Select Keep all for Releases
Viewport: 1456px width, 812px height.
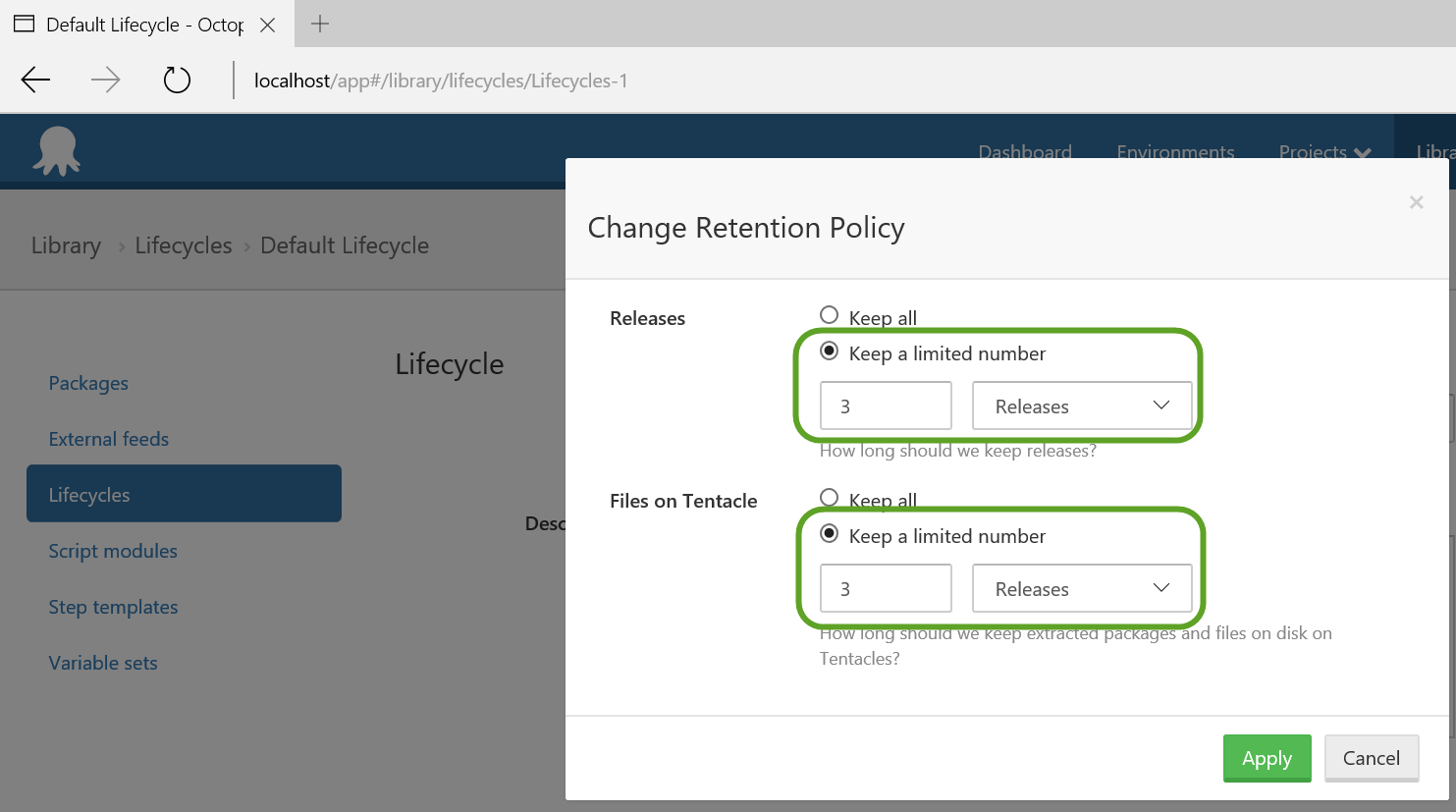click(830, 315)
